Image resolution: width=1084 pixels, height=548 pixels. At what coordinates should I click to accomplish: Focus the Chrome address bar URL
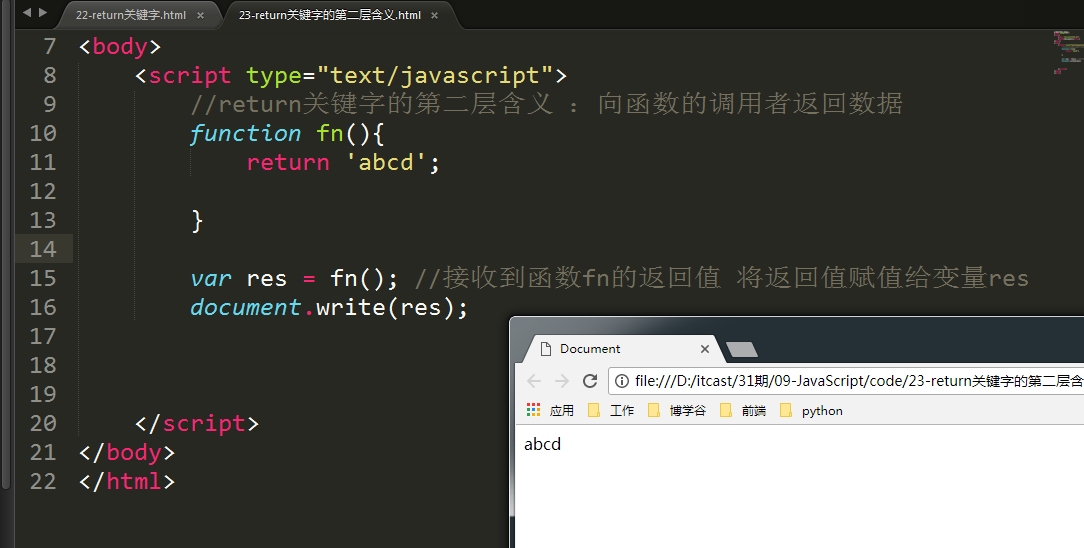(x=857, y=381)
